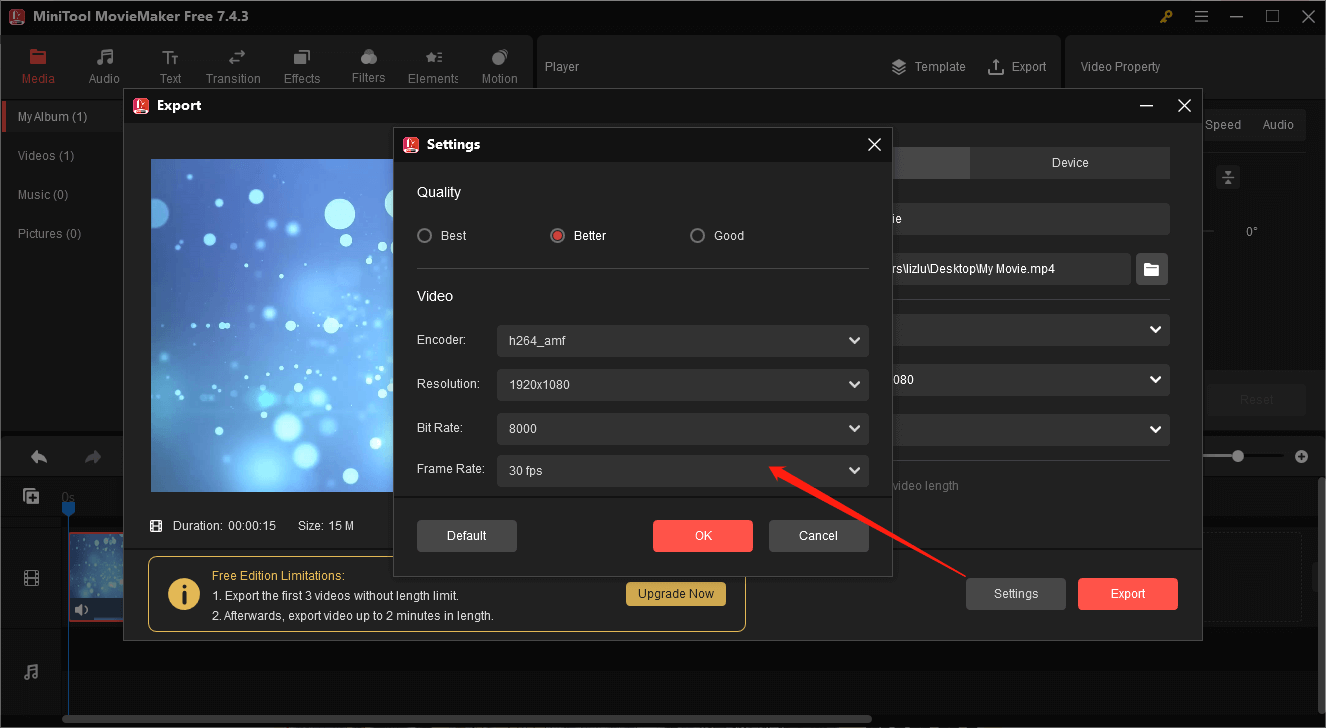Click the film icon beside Duration

pos(156,526)
